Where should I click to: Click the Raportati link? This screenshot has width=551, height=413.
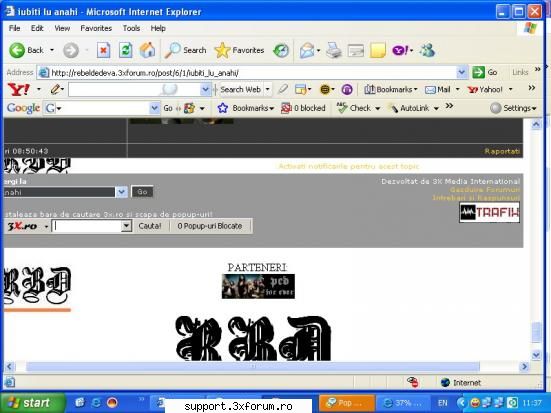pyautogui.click(x=502, y=151)
